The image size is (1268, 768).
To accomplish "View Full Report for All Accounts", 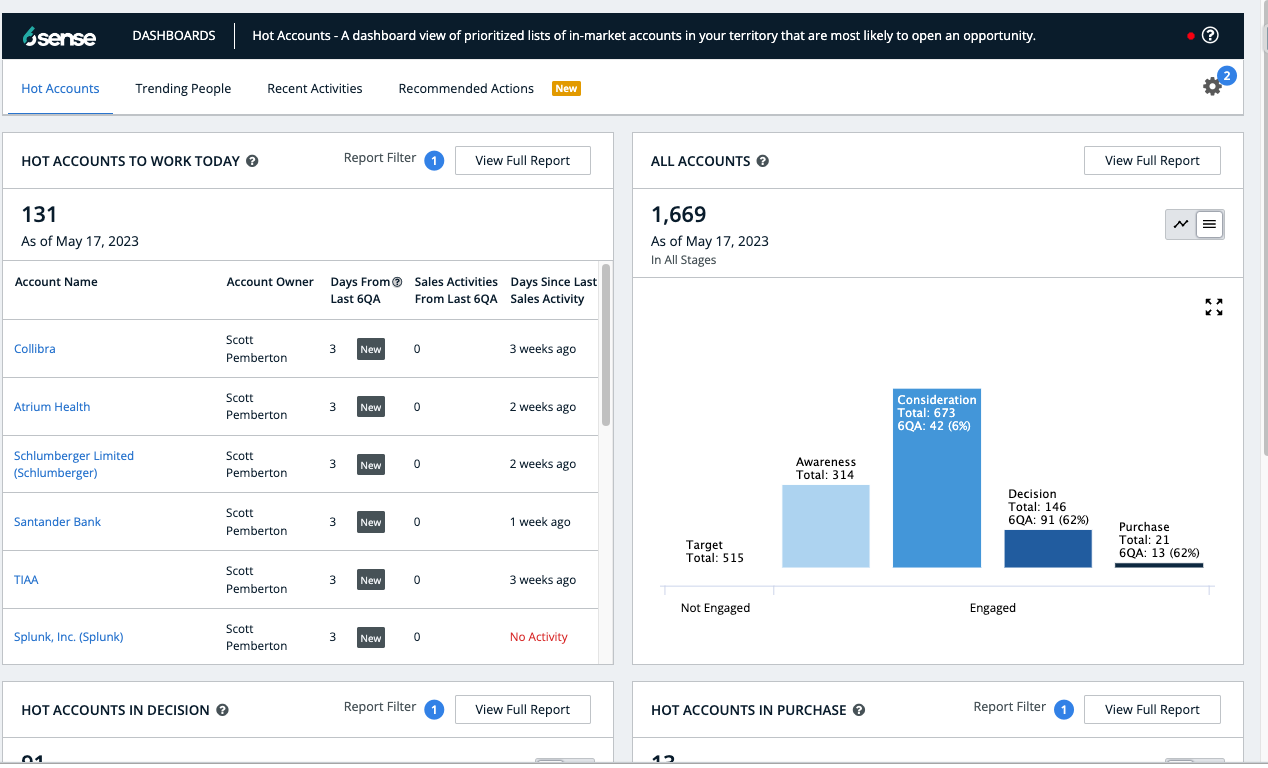I will (1152, 160).
